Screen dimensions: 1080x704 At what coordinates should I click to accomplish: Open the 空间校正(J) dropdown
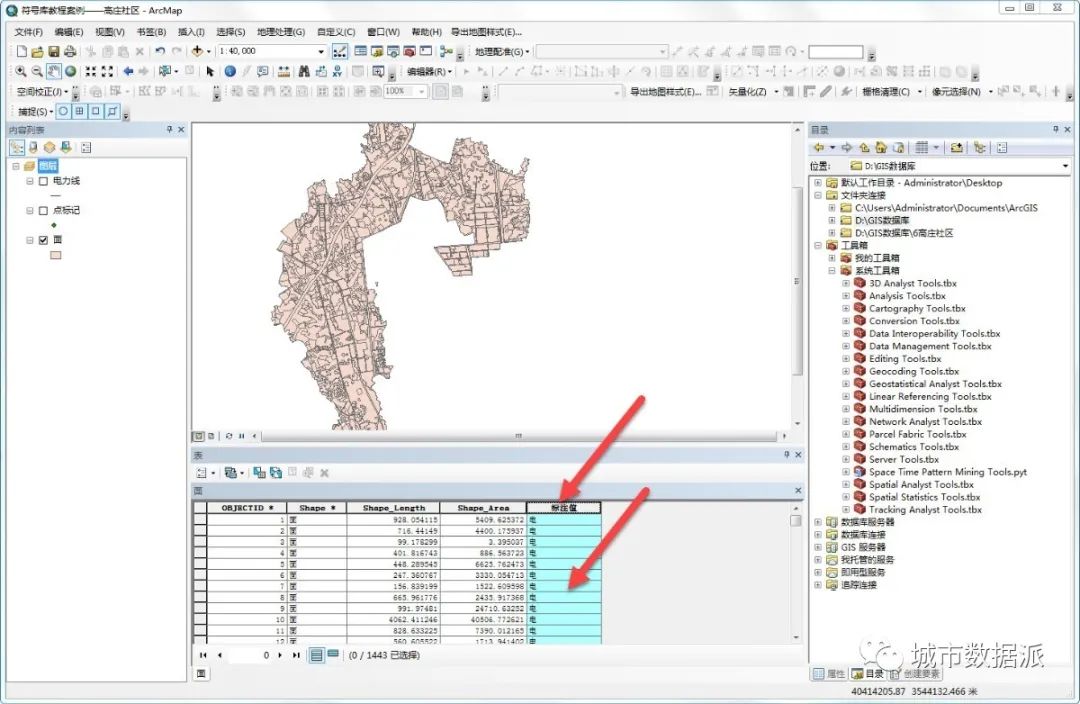tap(42, 92)
